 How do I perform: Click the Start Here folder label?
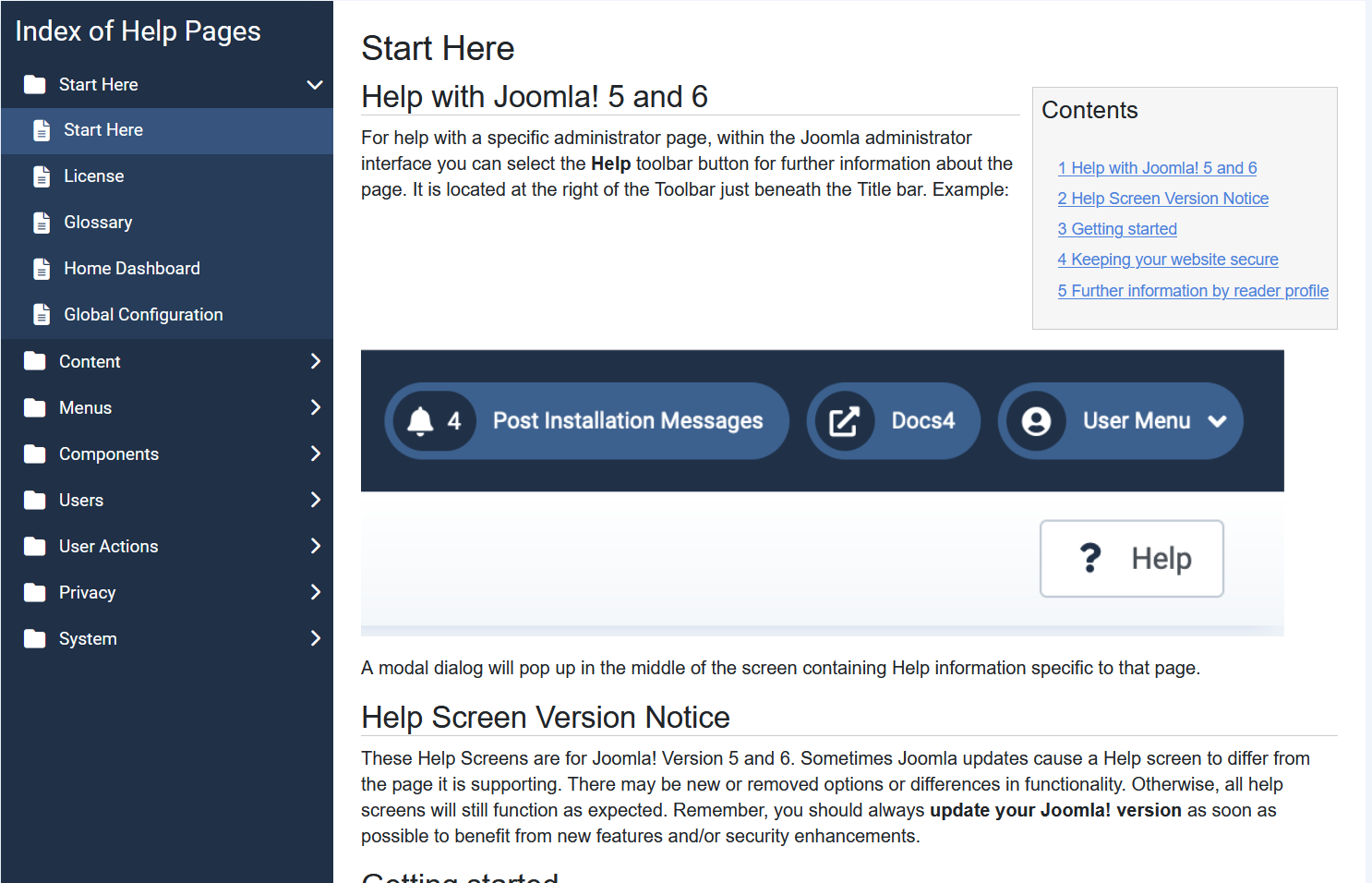tap(98, 85)
